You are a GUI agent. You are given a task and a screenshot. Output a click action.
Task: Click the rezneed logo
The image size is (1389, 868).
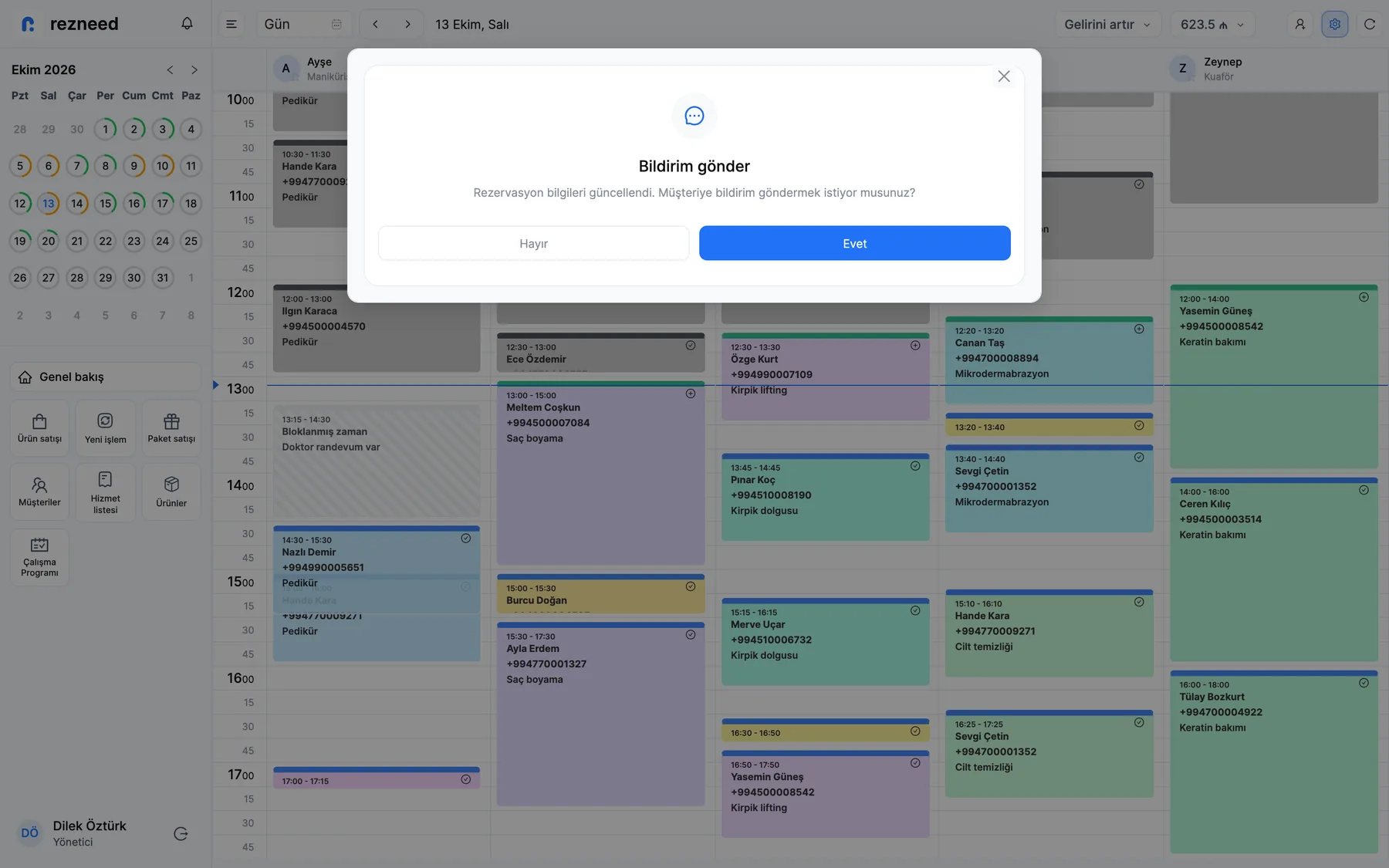tap(70, 24)
